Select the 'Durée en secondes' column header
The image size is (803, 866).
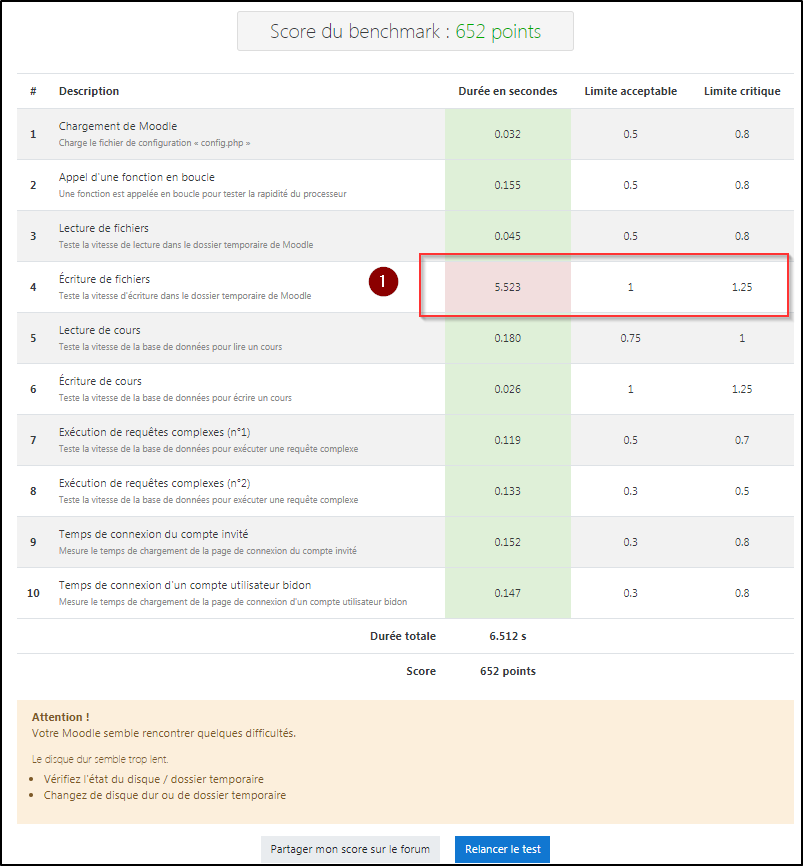tap(507, 91)
